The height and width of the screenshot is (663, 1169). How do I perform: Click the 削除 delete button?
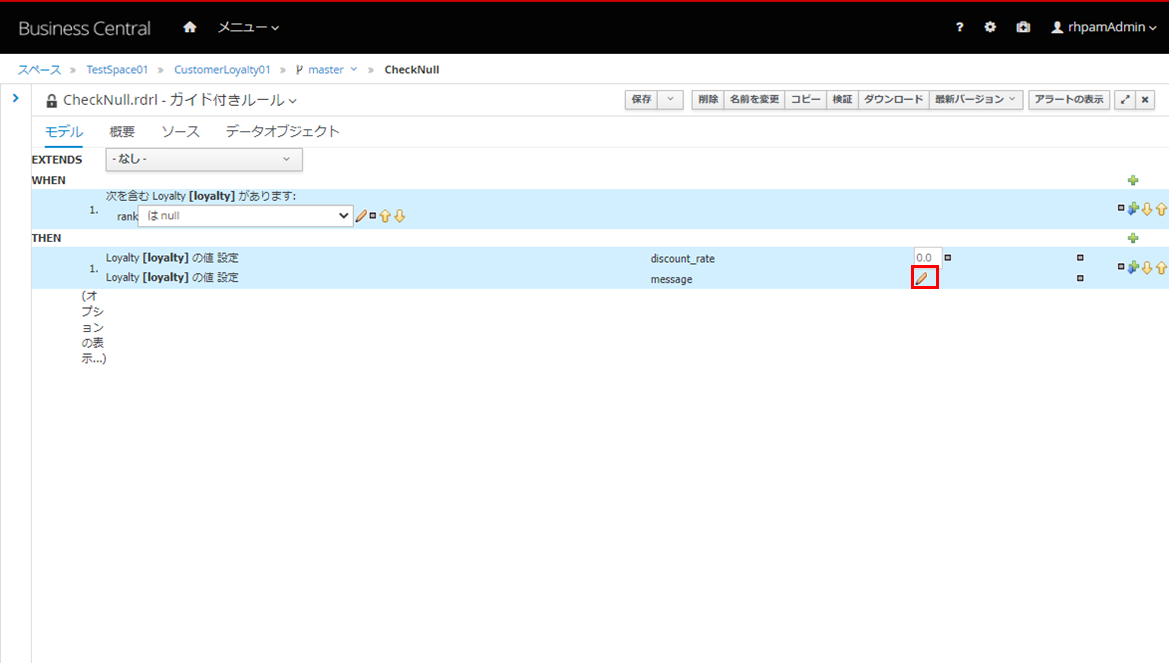click(x=708, y=99)
